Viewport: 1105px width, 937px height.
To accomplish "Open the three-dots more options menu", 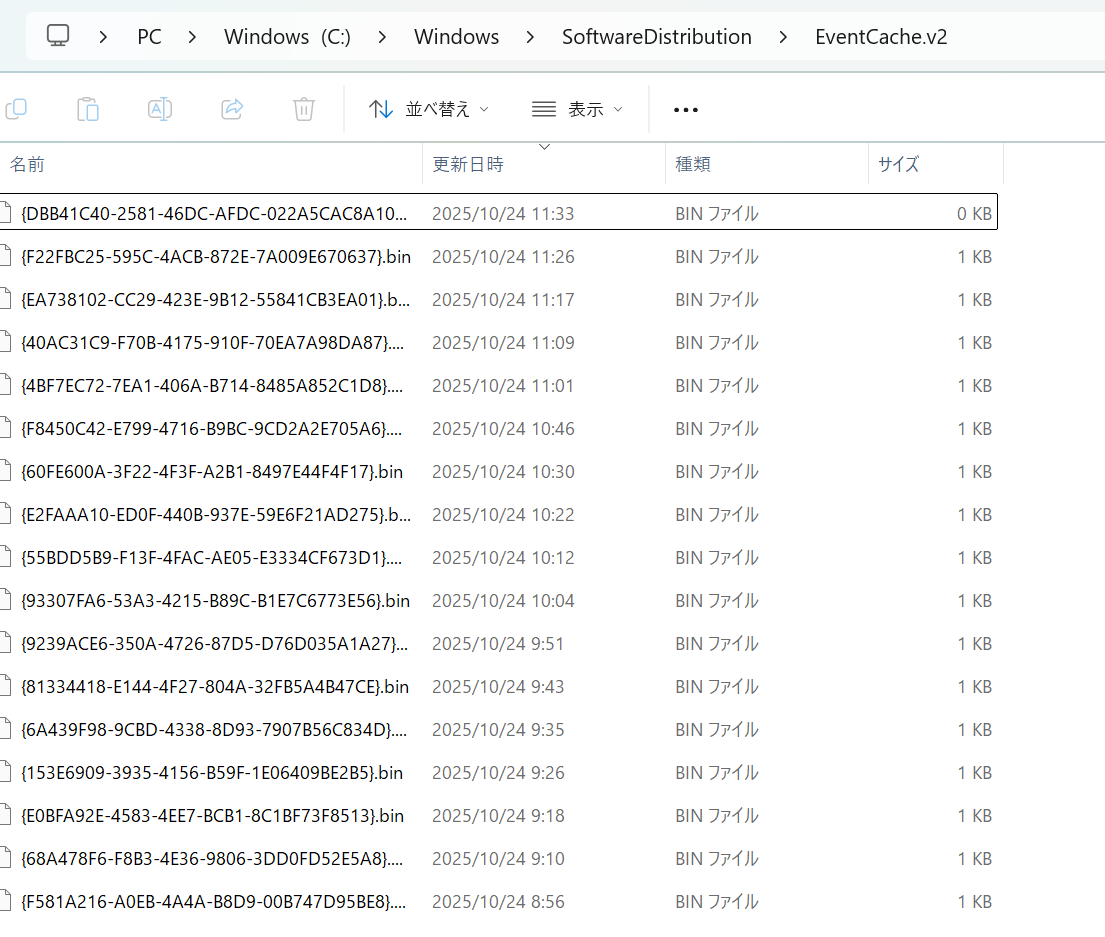I will pos(686,110).
